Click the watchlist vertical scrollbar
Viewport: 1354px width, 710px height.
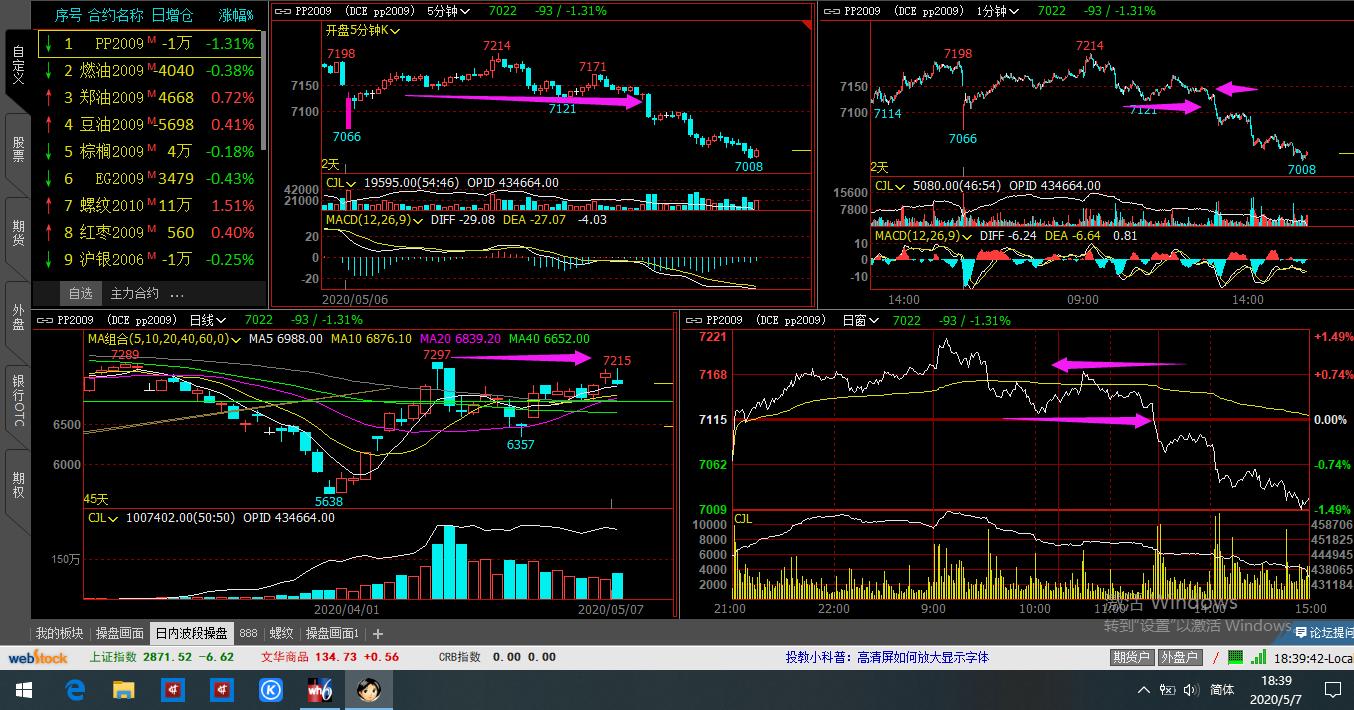coord(265,90)
